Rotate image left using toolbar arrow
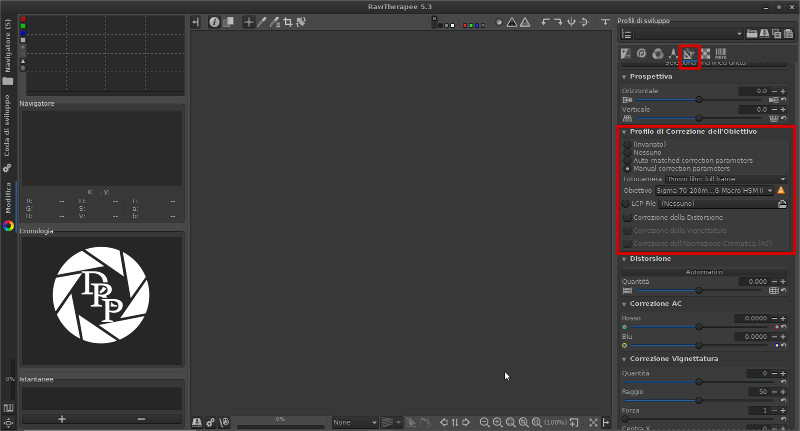 pyautogui.click(x=546, y=22)
